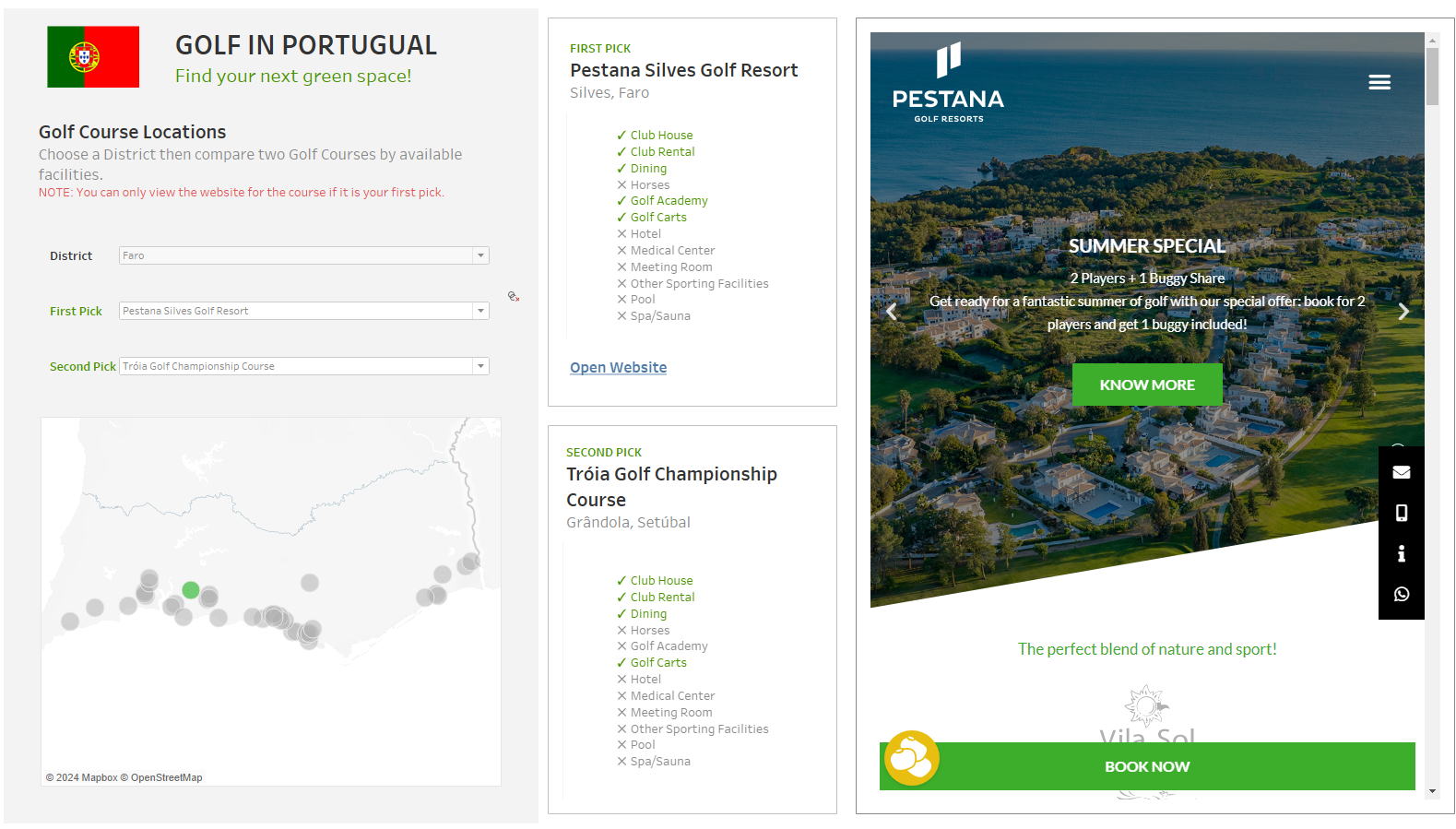Click 'Spa/Sauna' in Second Pick list

pos(660,761)
